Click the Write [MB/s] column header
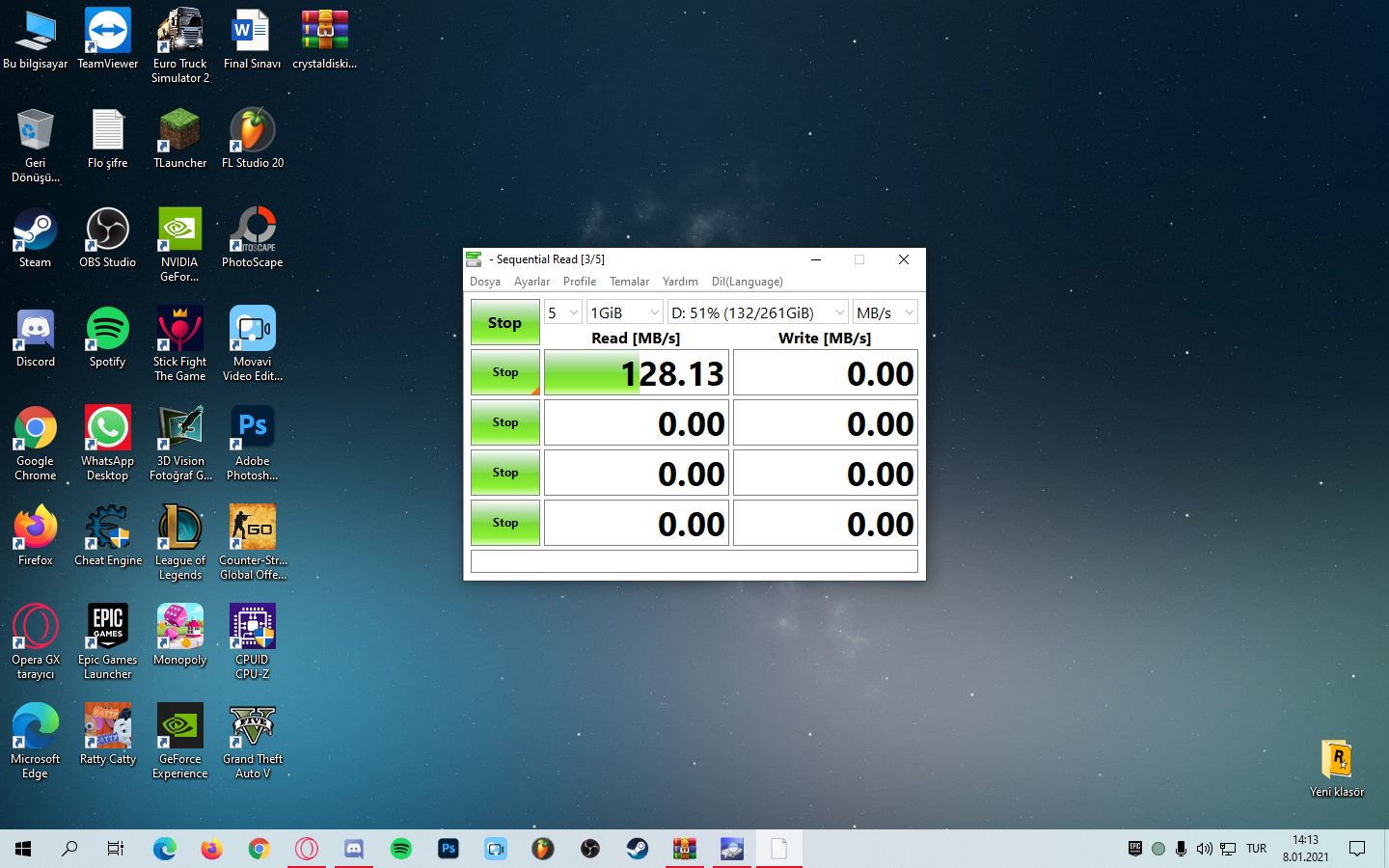Viewport: 1389px width, 868px height. coord(825,339)
